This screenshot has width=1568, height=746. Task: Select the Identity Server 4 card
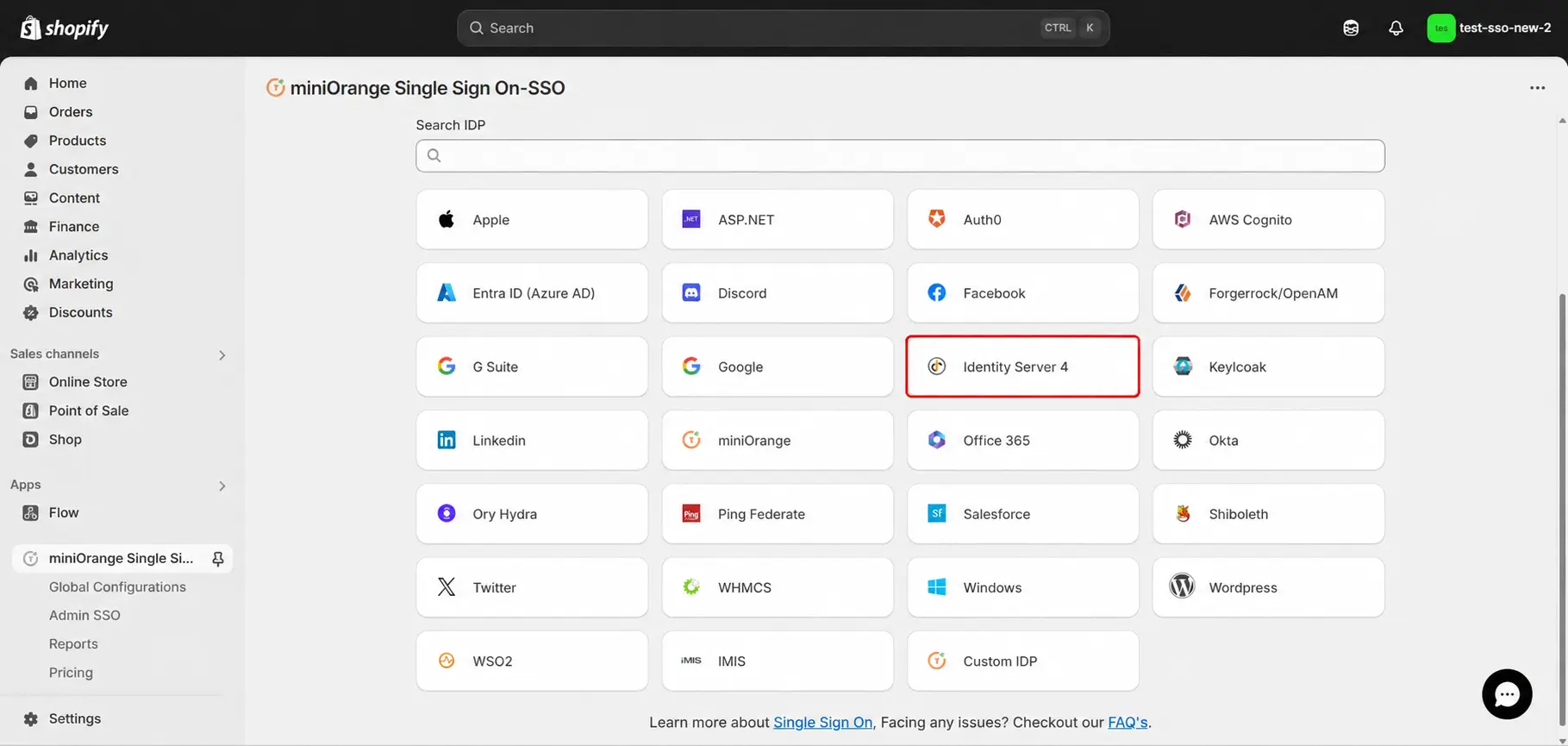[x=1022, y=367]
